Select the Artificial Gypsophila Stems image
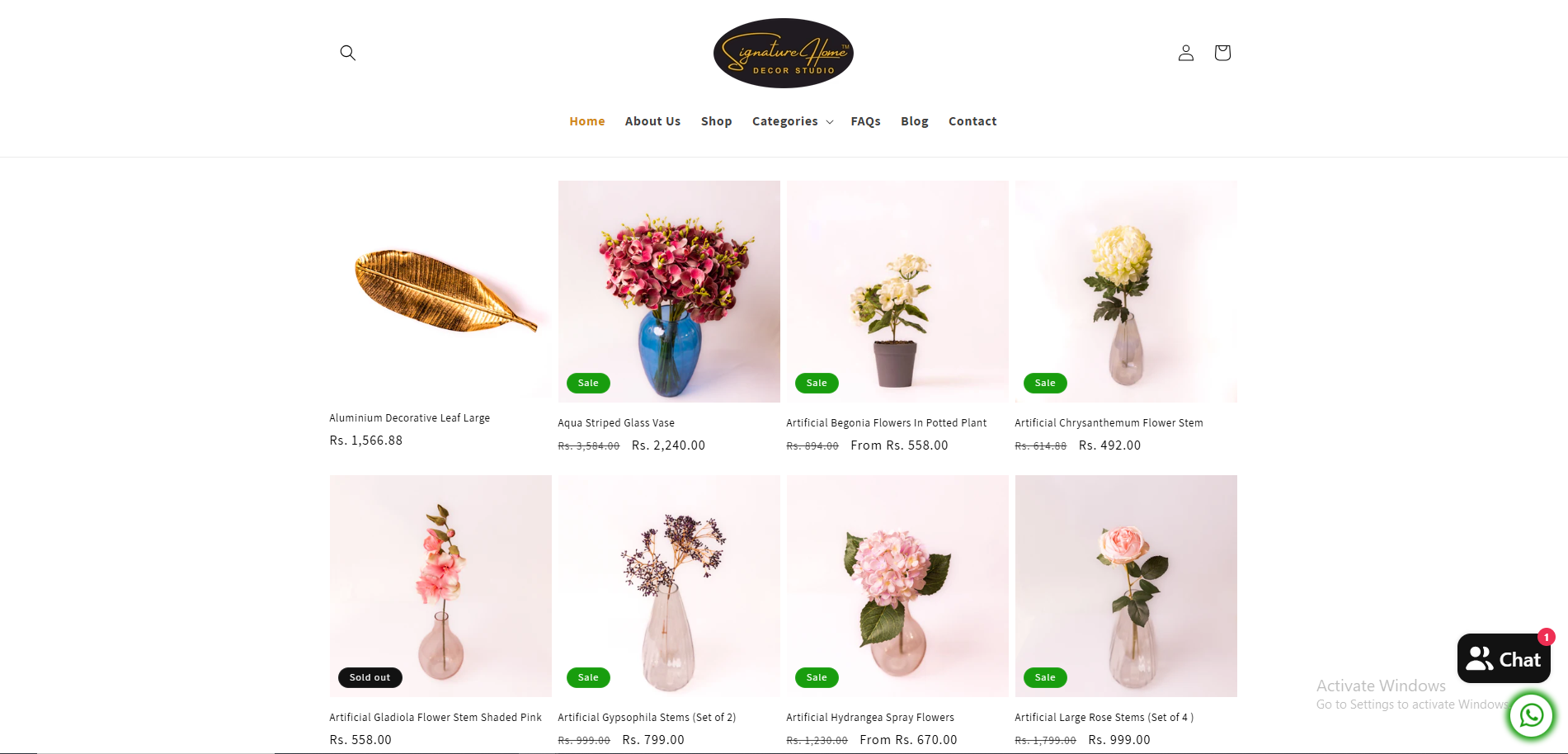Viewport: 1568px width, 754px height. click(x=669, y=586)
